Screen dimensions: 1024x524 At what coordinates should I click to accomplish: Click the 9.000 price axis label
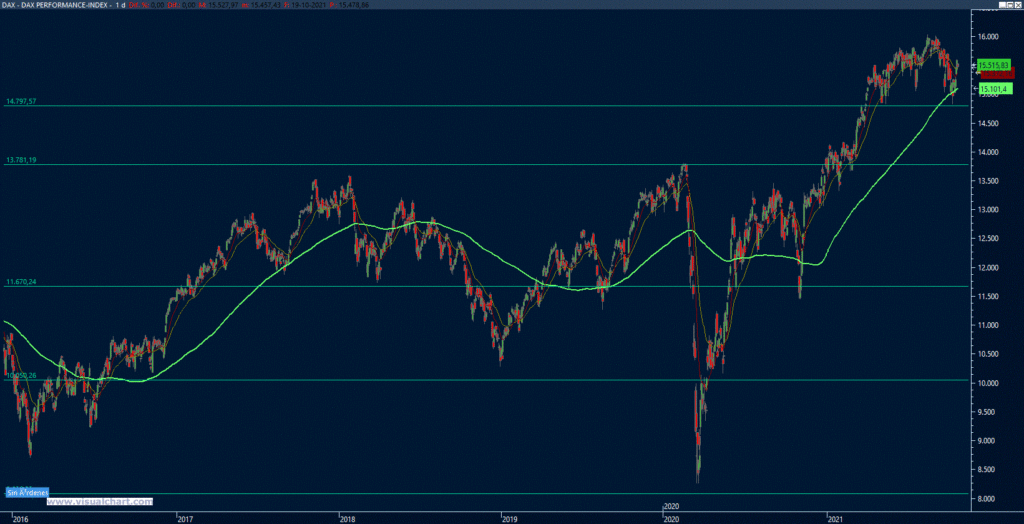pos(987,441)
